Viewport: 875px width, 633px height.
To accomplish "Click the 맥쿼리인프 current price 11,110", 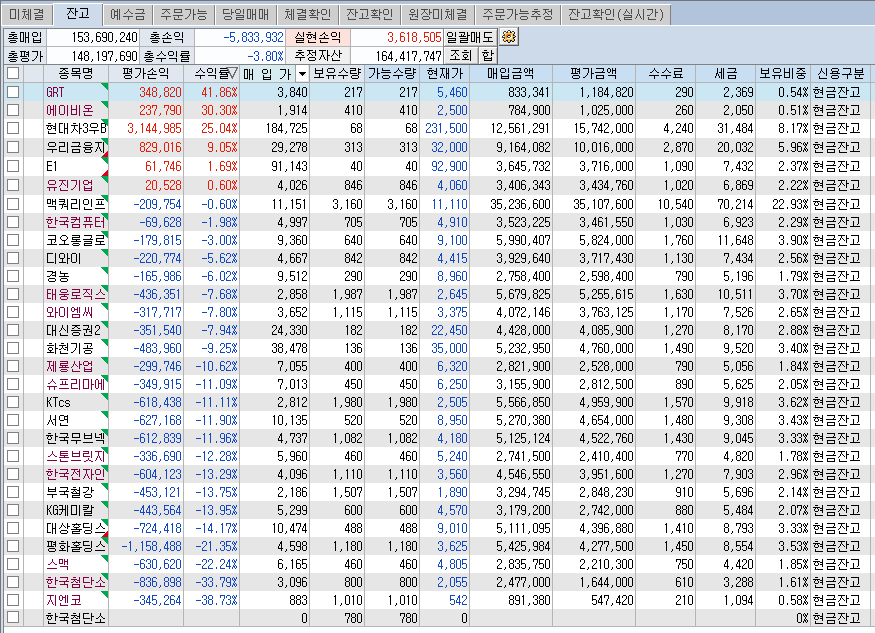I will pos(445,204).
